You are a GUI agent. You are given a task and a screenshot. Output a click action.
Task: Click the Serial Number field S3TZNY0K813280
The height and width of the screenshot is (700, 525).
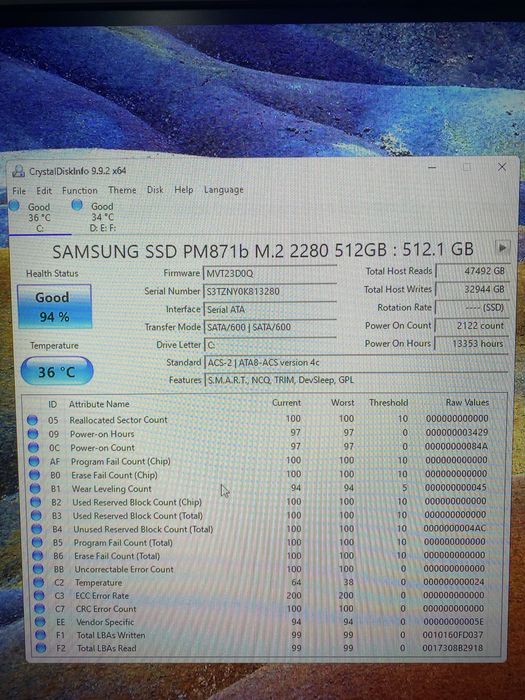coord(270,291)
